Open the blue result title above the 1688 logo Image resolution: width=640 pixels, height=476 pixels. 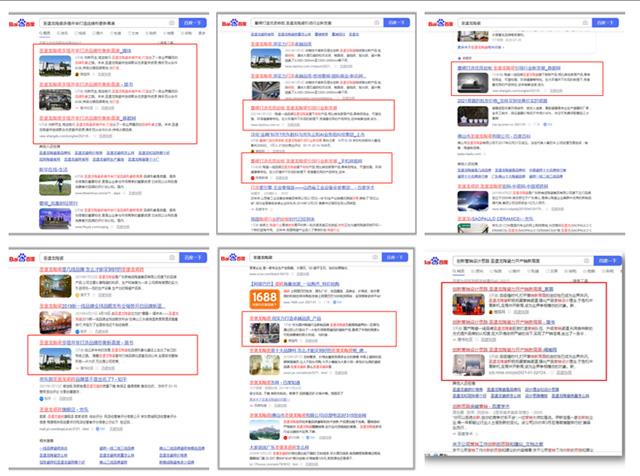pyautogui.click(x=294, y=284)
